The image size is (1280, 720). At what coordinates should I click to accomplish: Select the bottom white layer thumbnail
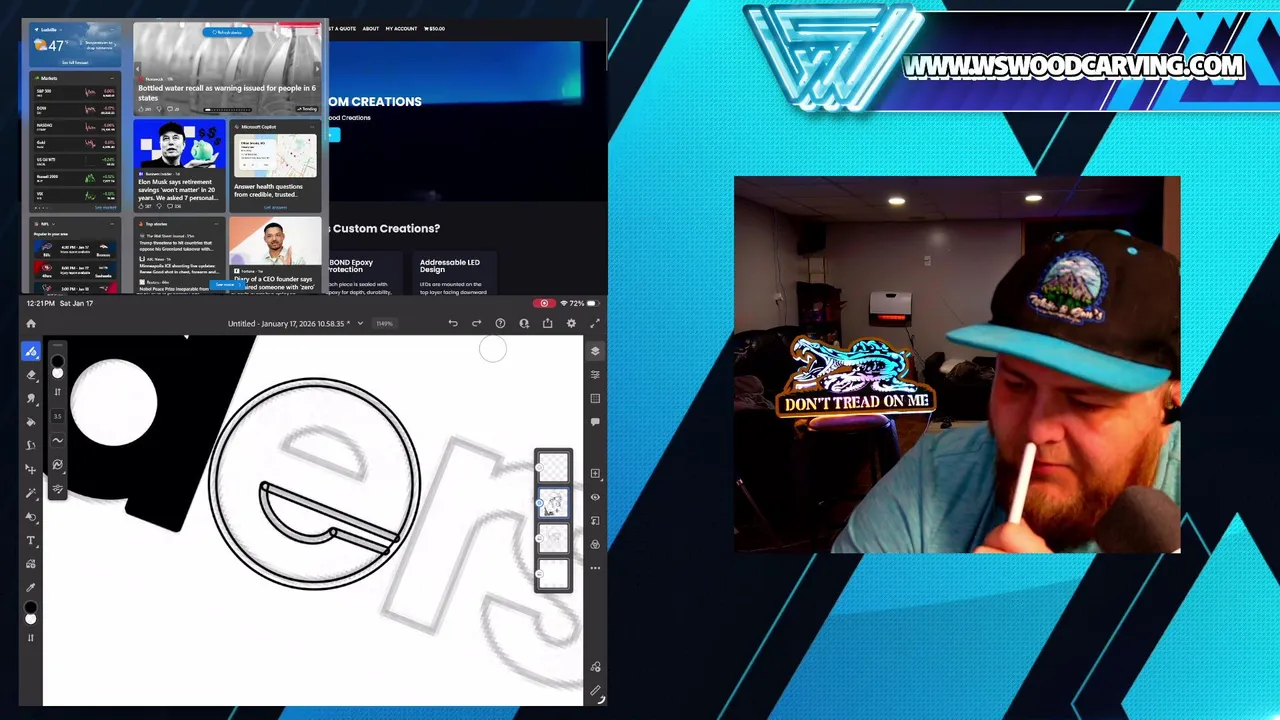coord(553,573)
